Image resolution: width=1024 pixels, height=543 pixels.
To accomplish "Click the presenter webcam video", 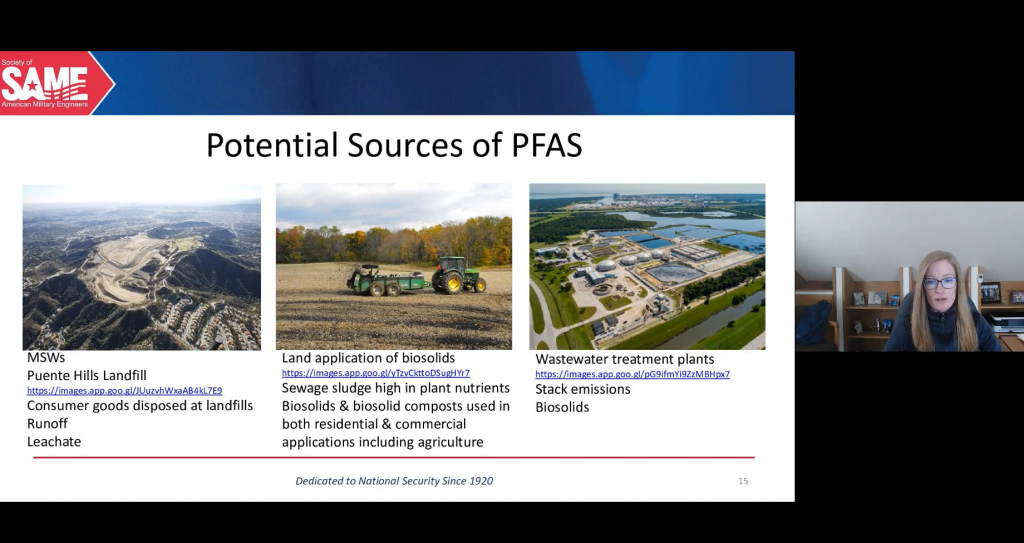I will pyautogui.click(x=909, y=277).
